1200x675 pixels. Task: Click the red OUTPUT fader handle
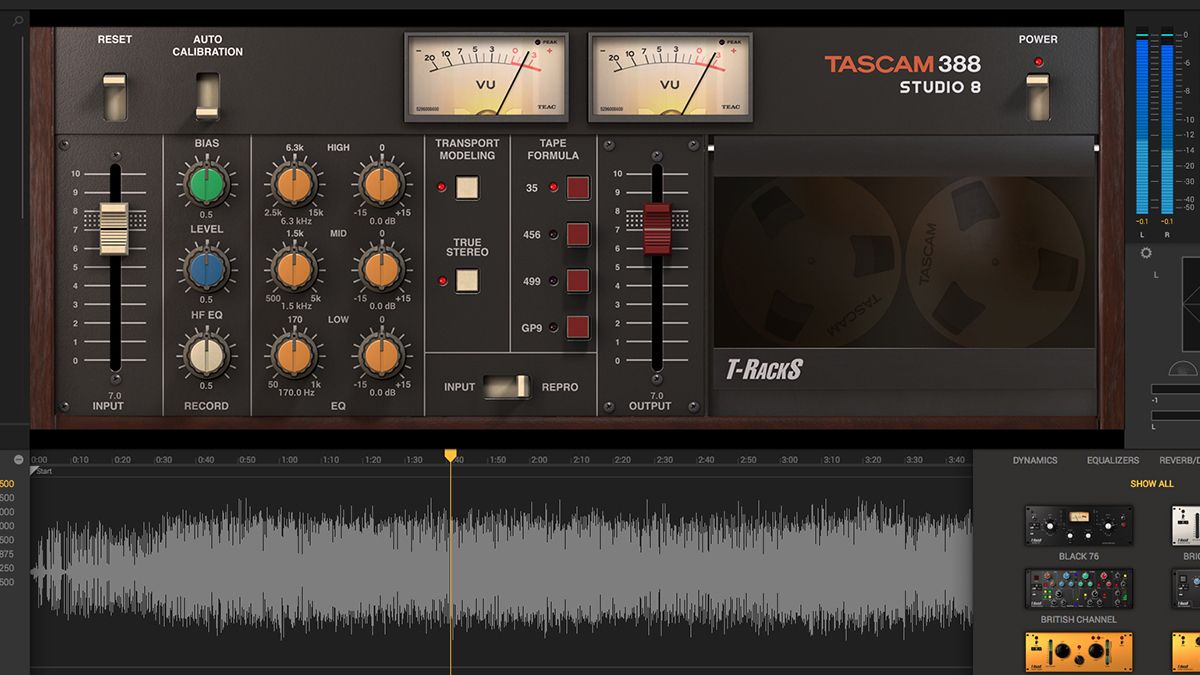coord(657,228)
